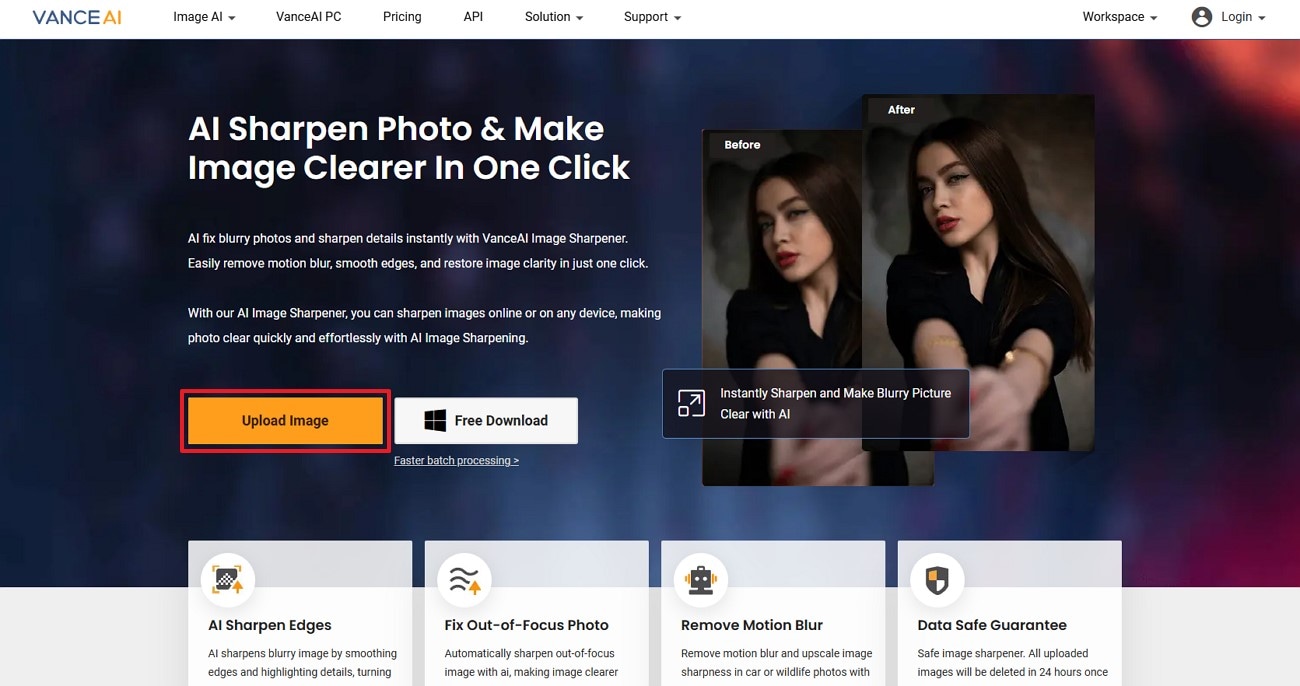Expand the Image AI dropdown

coord(204,17)
